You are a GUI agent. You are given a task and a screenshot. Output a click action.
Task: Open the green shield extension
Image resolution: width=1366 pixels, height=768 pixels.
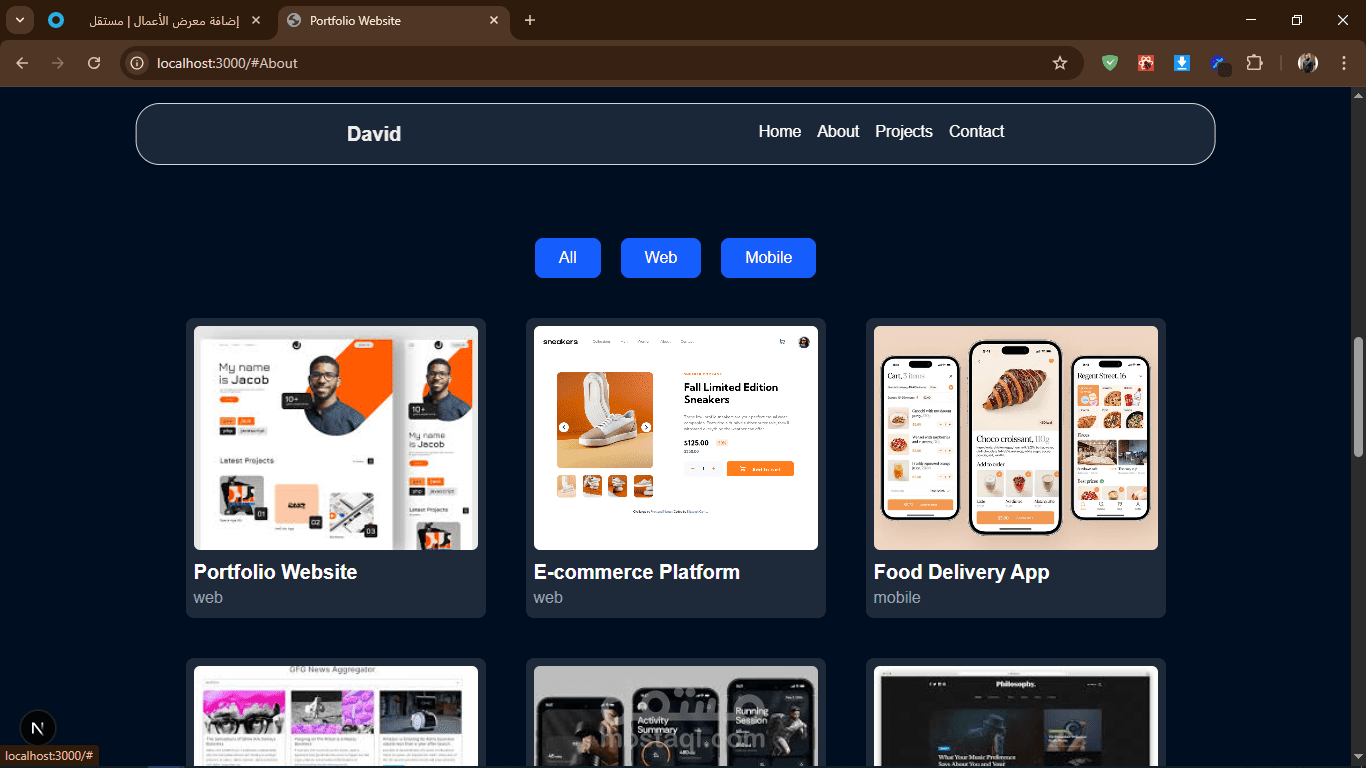coord(1110,63)
